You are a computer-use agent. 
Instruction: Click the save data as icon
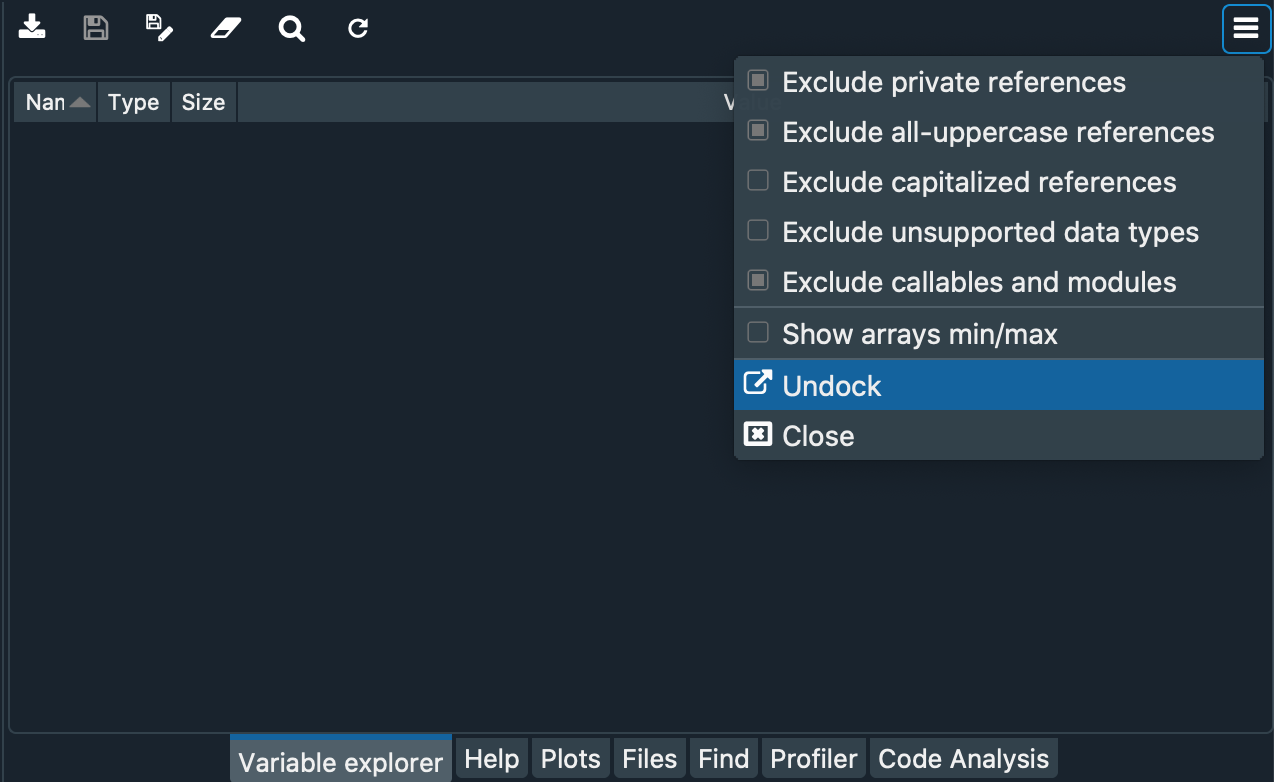coord(160,28)
